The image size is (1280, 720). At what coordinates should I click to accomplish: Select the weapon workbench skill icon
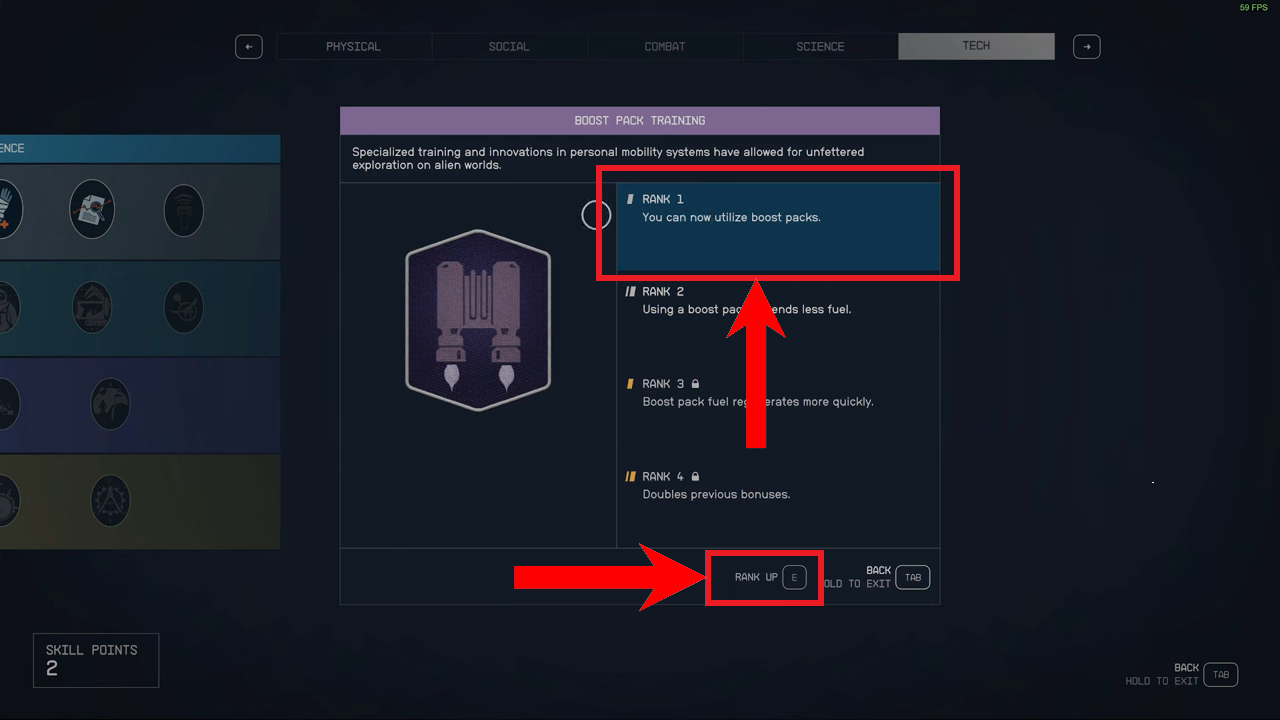tap(93, 307)
